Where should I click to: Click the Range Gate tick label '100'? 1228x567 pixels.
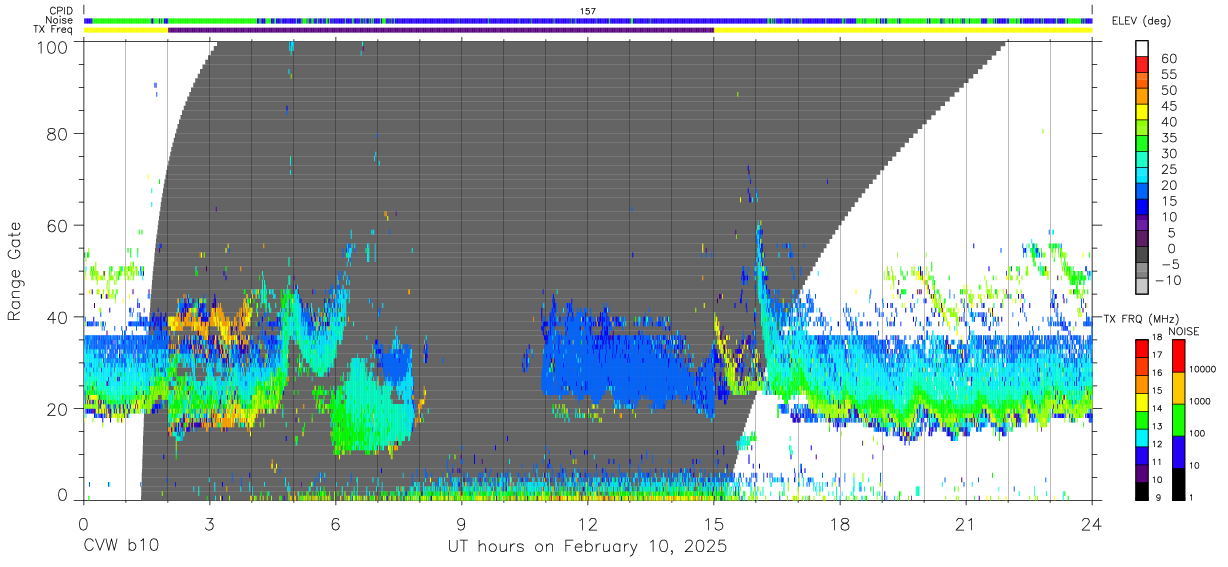[x=53, y=47]
